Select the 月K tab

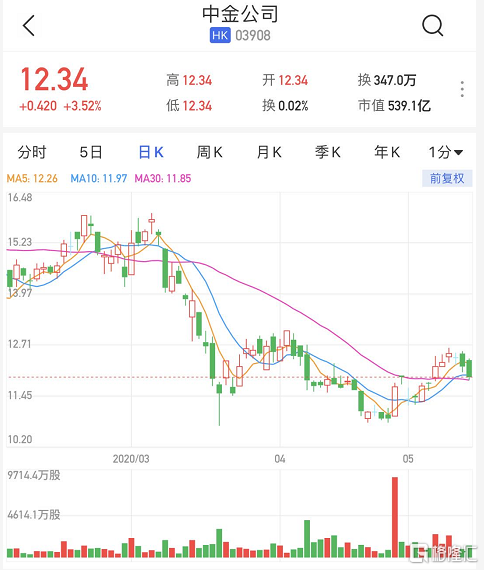tap(269, 152)
